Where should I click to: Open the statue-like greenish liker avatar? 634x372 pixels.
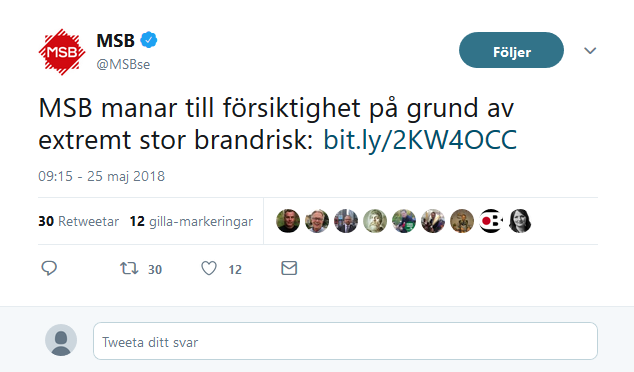click(375, 221)
